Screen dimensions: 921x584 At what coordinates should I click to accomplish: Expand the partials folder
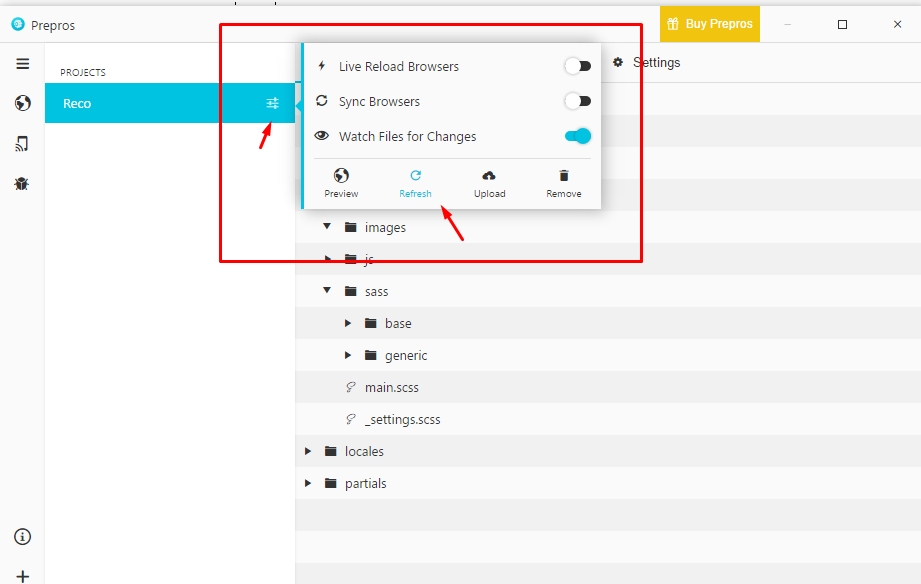308,483
